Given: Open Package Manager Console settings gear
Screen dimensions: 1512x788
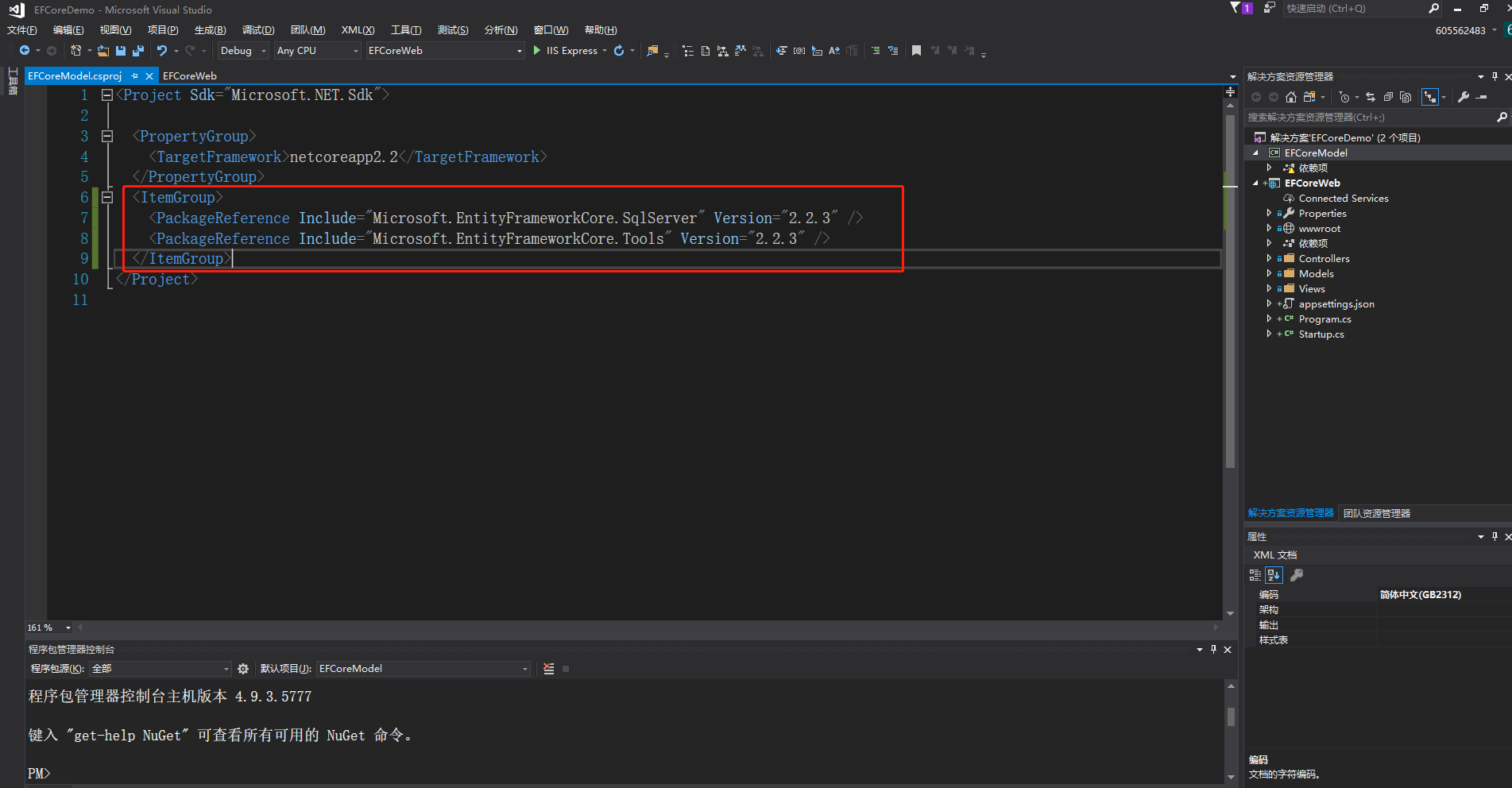Looking at the screenshot, I should 243,669.
